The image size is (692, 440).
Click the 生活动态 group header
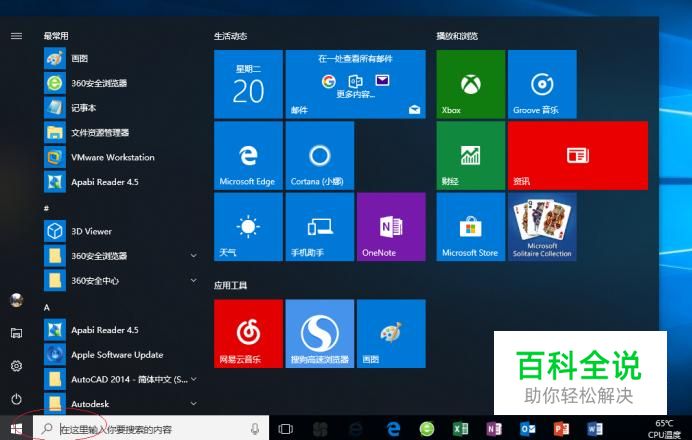(x=230, y=36)
